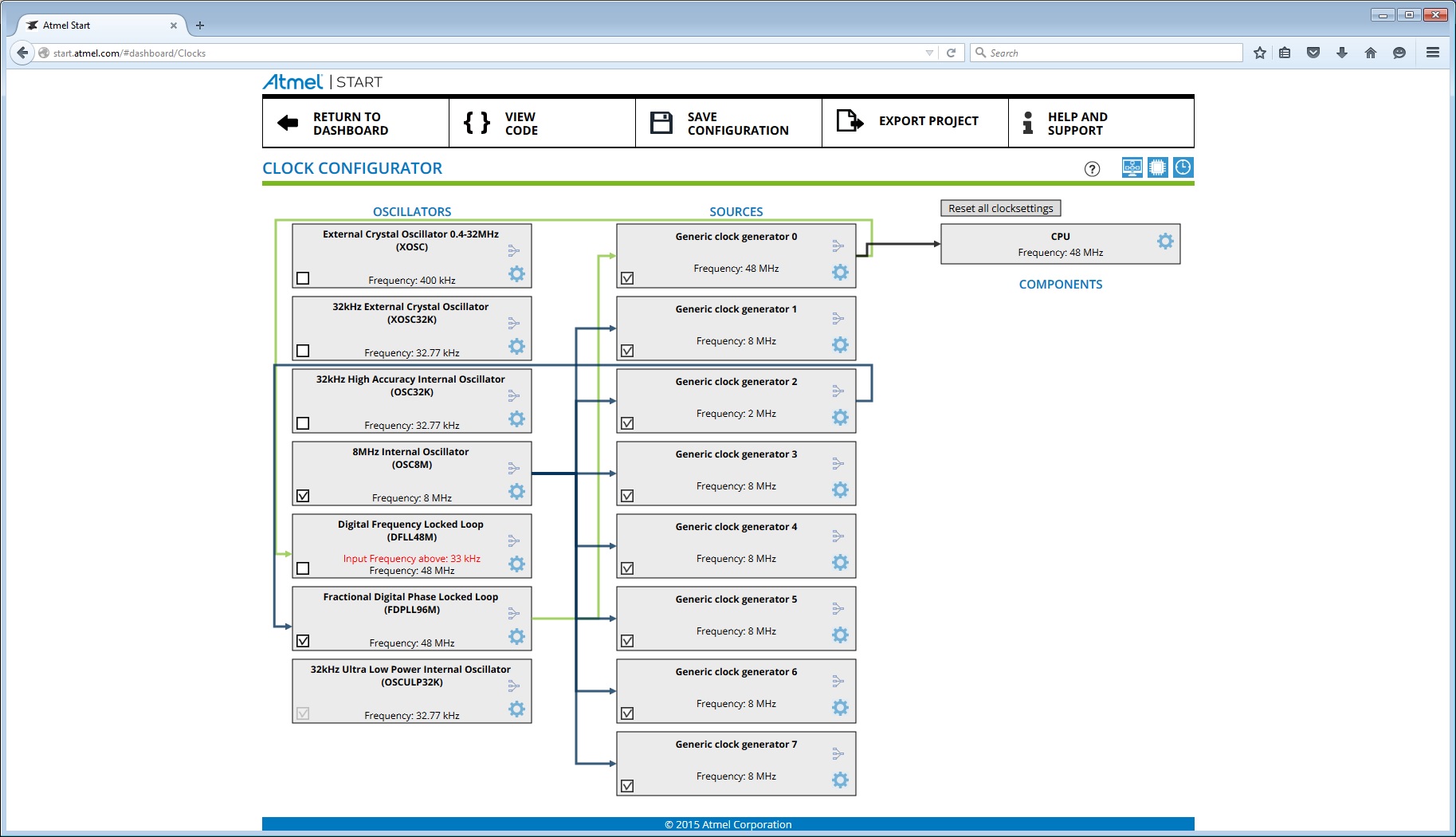Enable the OSC32K internal oscillator checkbox

pyautogui.click(x=303, y=423)
